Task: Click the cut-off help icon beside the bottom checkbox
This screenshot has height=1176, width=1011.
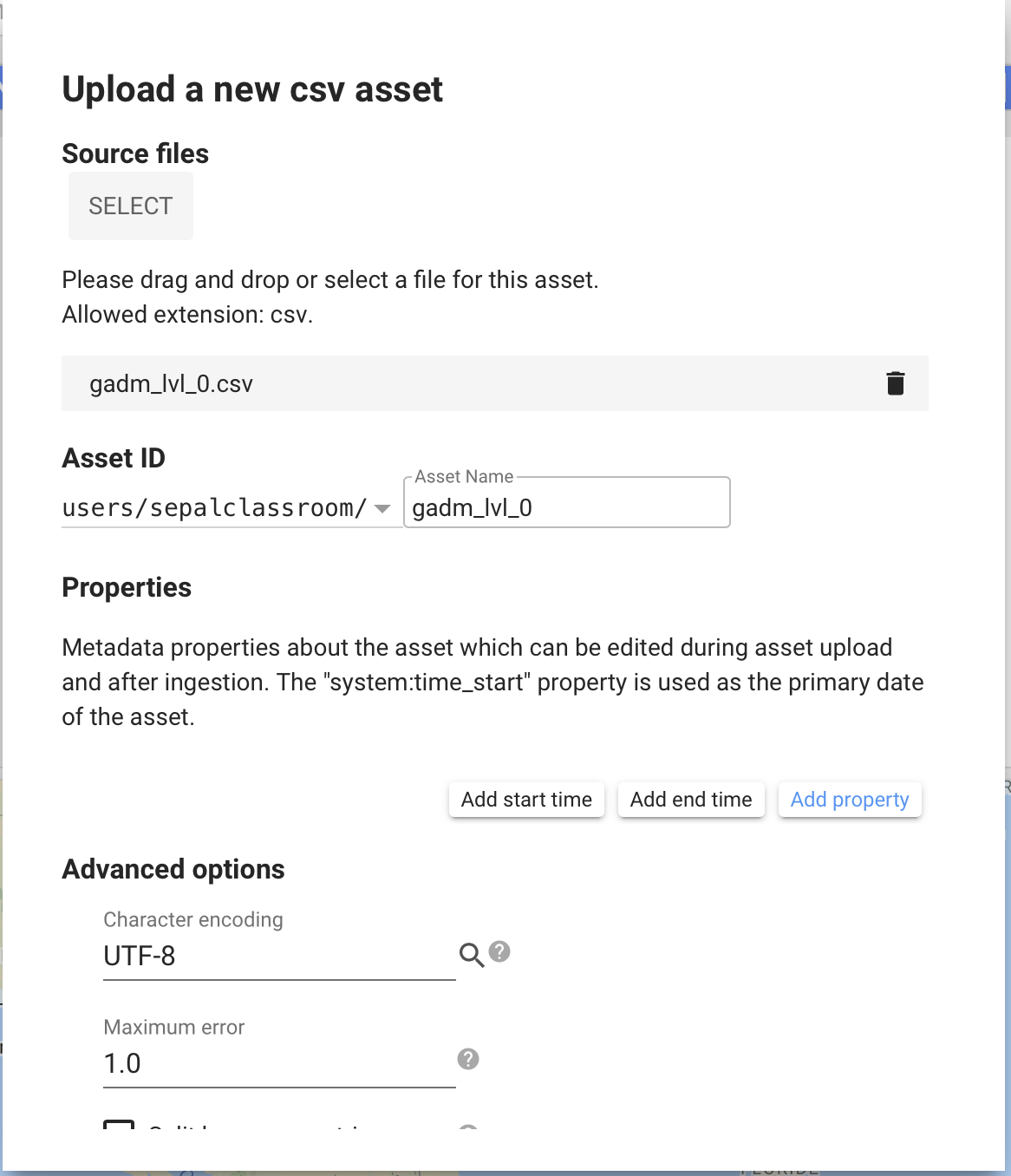Action: 468,1127
